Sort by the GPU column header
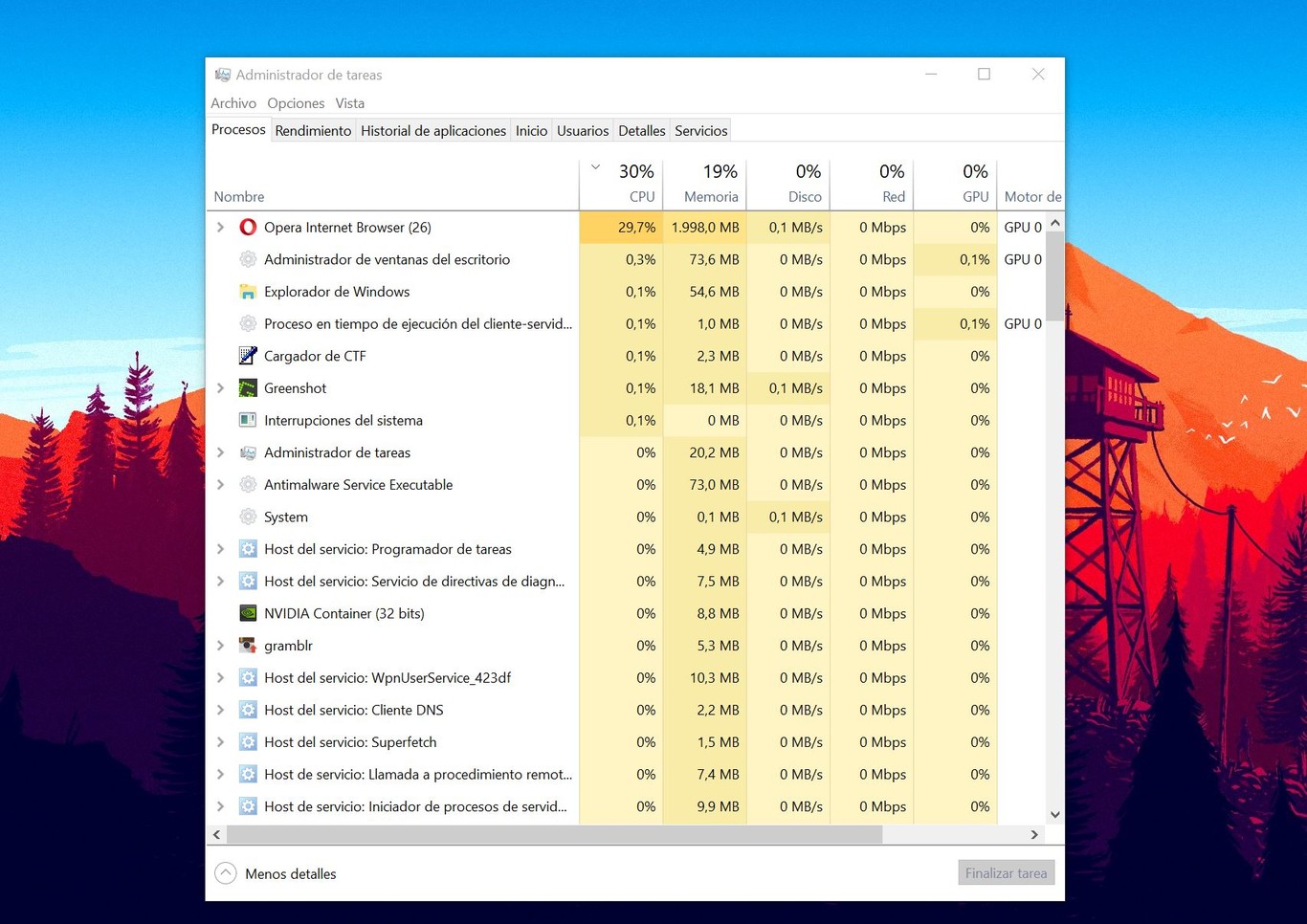The height and width of the screenshot is (924, 1307). [x=955, y=185]
